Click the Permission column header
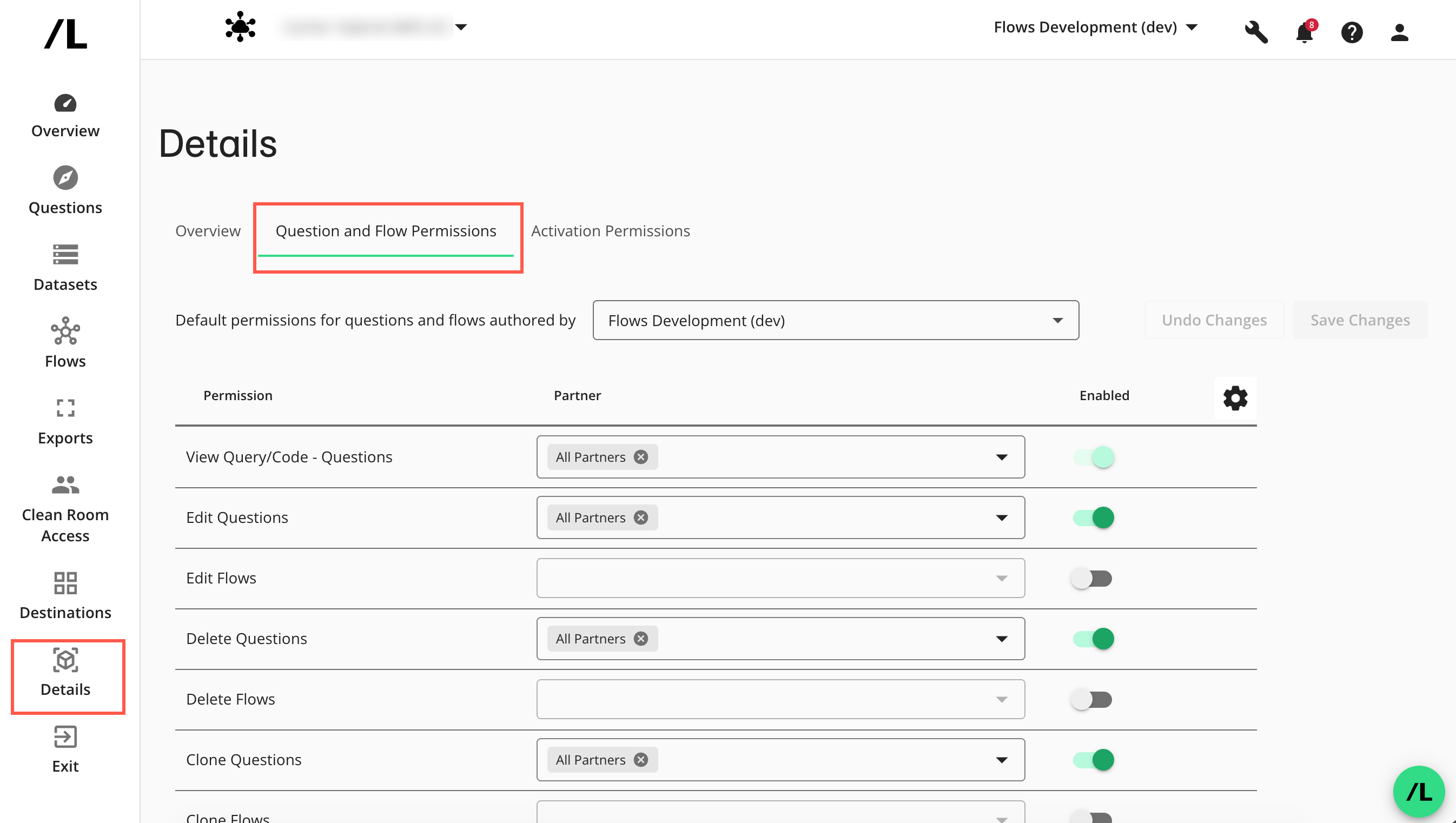The width and height of the screenshot is (1456, 823). pos(237,395)
